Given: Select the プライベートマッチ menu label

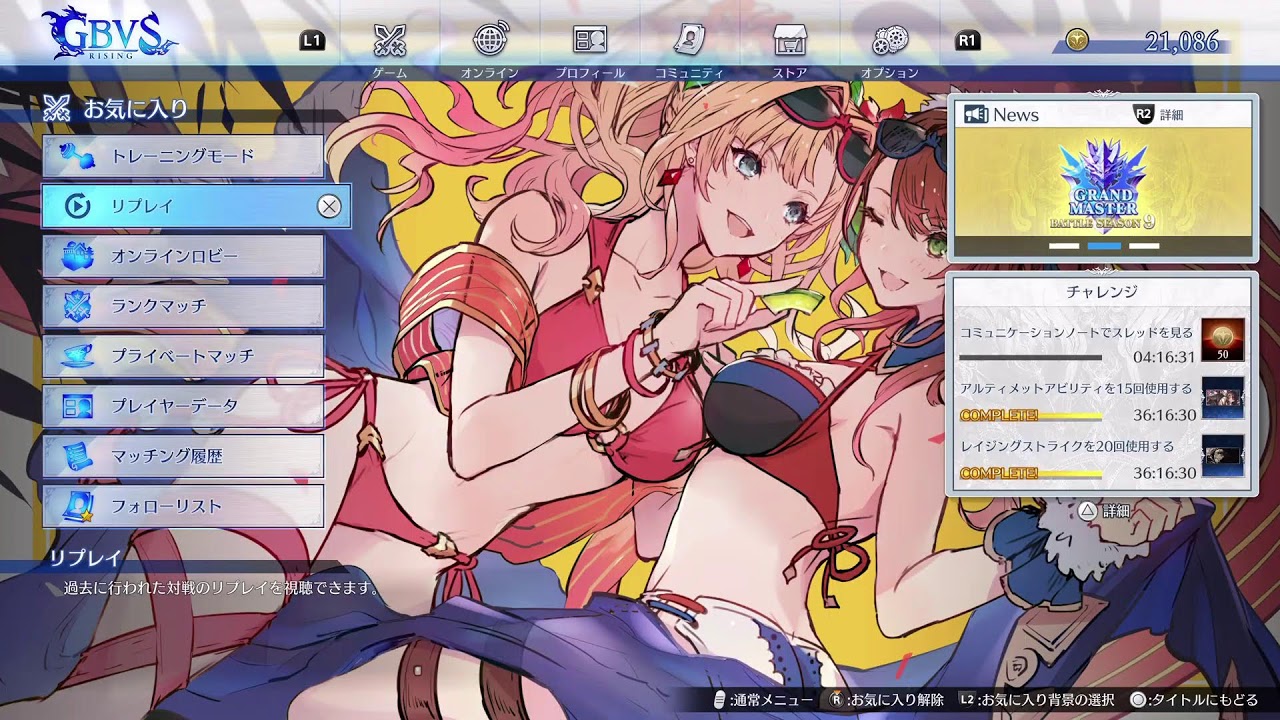Looking at the screenshot, I should (x=182, y=356).
